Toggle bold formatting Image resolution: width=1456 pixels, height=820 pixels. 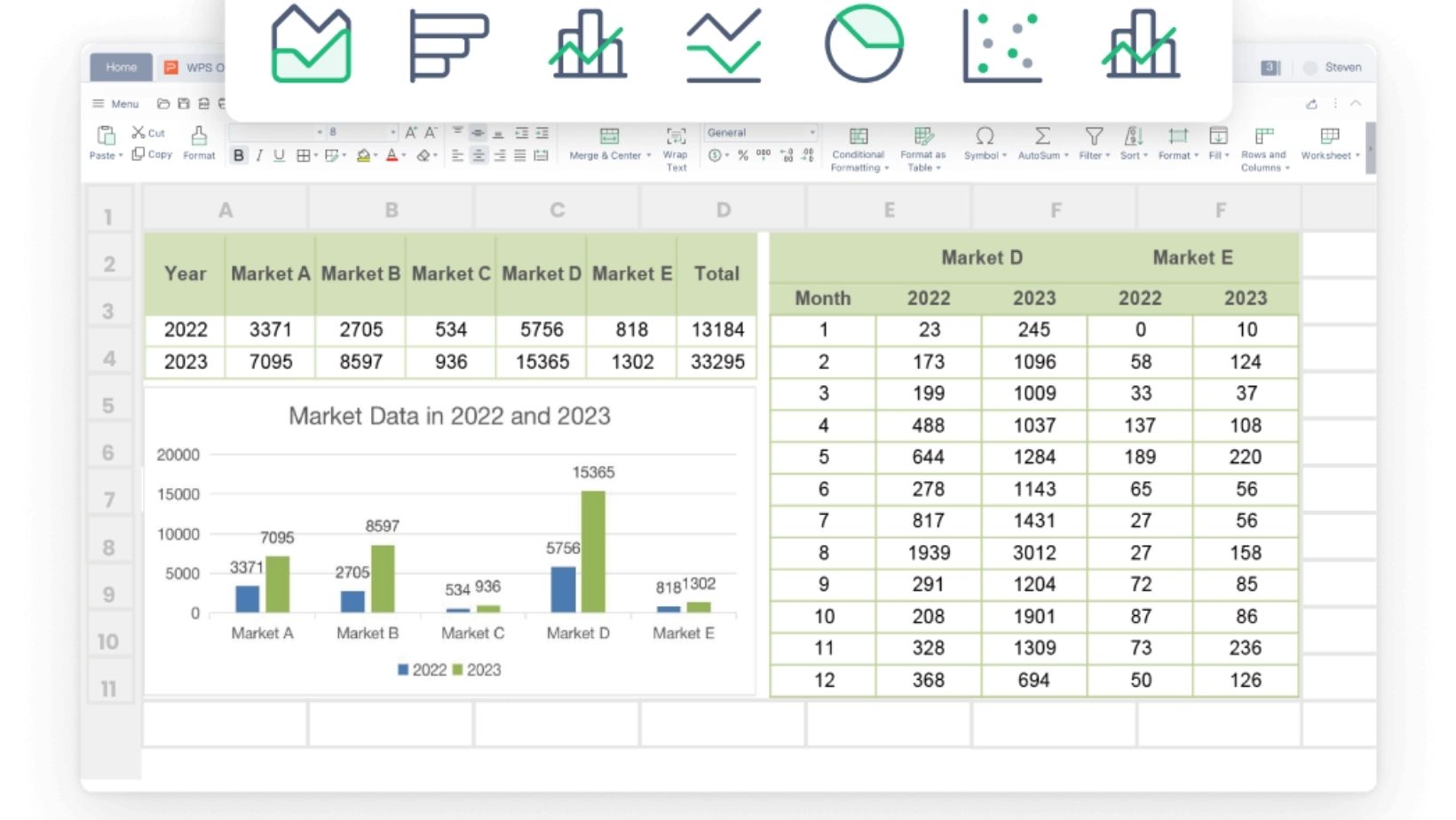[239, 155]
